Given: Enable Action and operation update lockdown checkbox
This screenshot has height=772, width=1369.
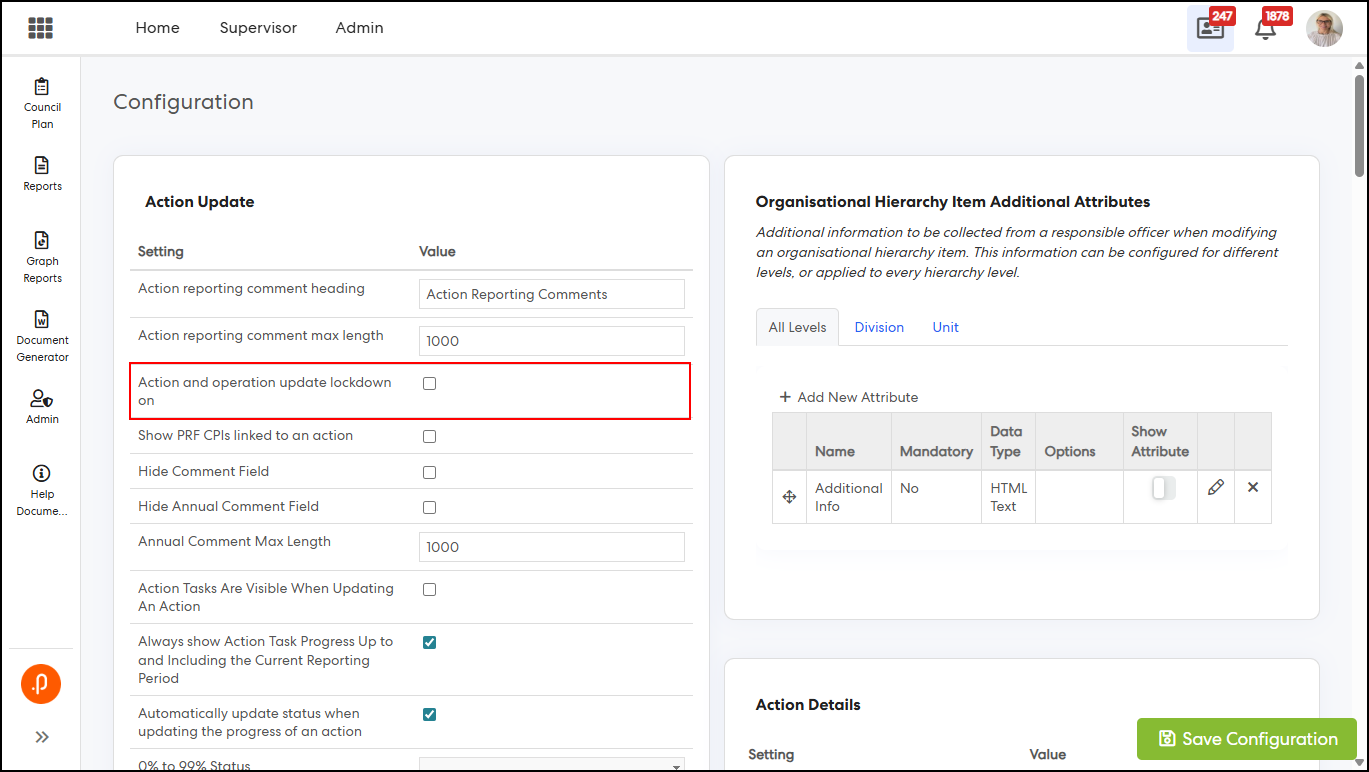Looking at the screenshot, I should coord(429,383).
